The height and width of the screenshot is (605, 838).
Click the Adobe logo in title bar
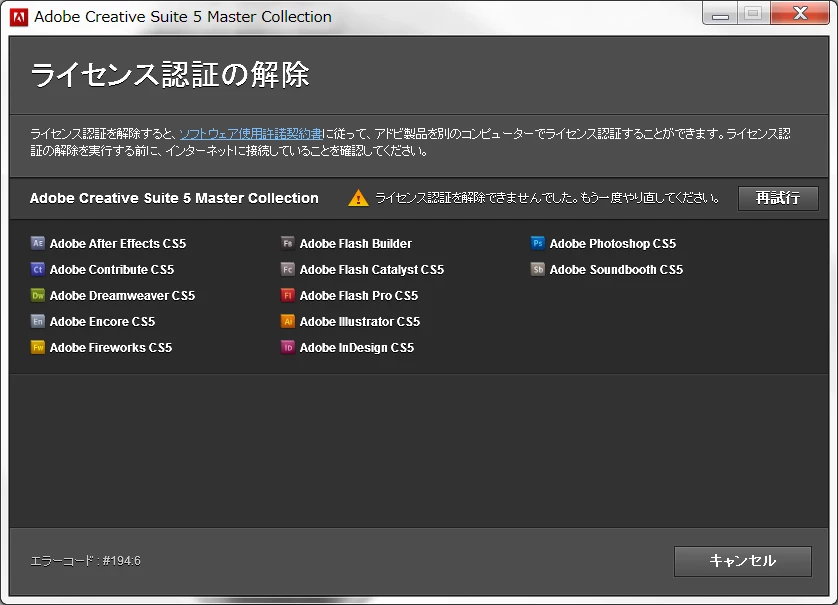point(19,17)
